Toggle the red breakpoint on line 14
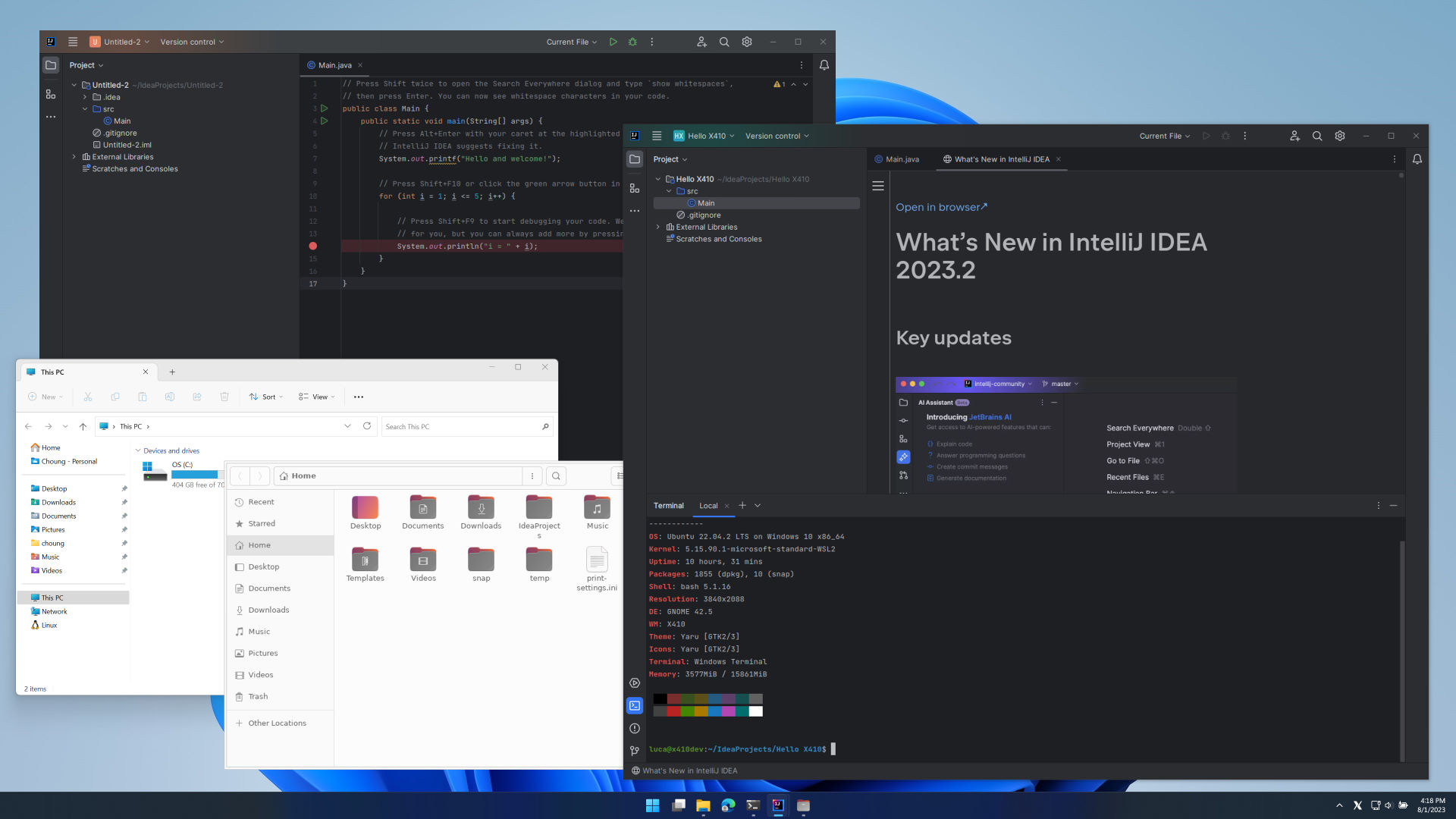Image resolution: width=1456 pixels, height=819 pixels. (313, 246)
